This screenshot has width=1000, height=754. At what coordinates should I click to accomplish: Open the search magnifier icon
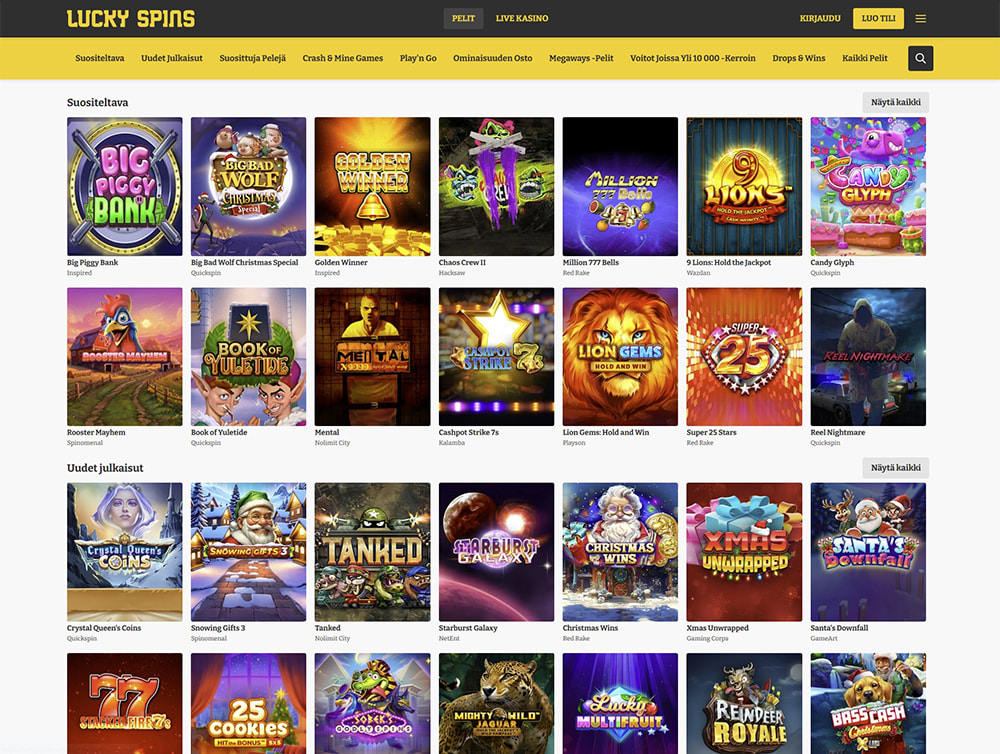[x=920, y=58]
